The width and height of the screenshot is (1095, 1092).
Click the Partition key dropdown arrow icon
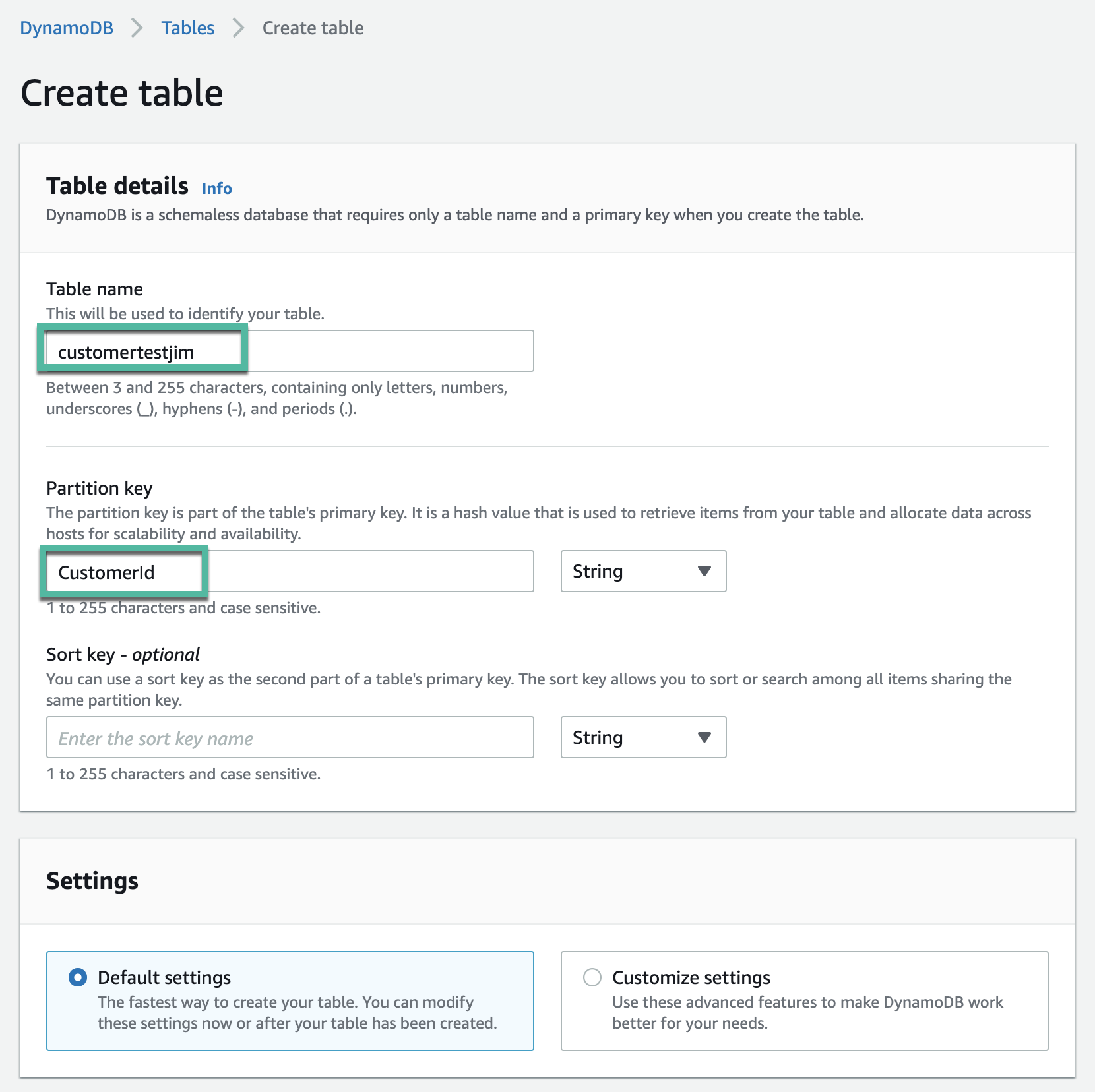coord(704,571)
